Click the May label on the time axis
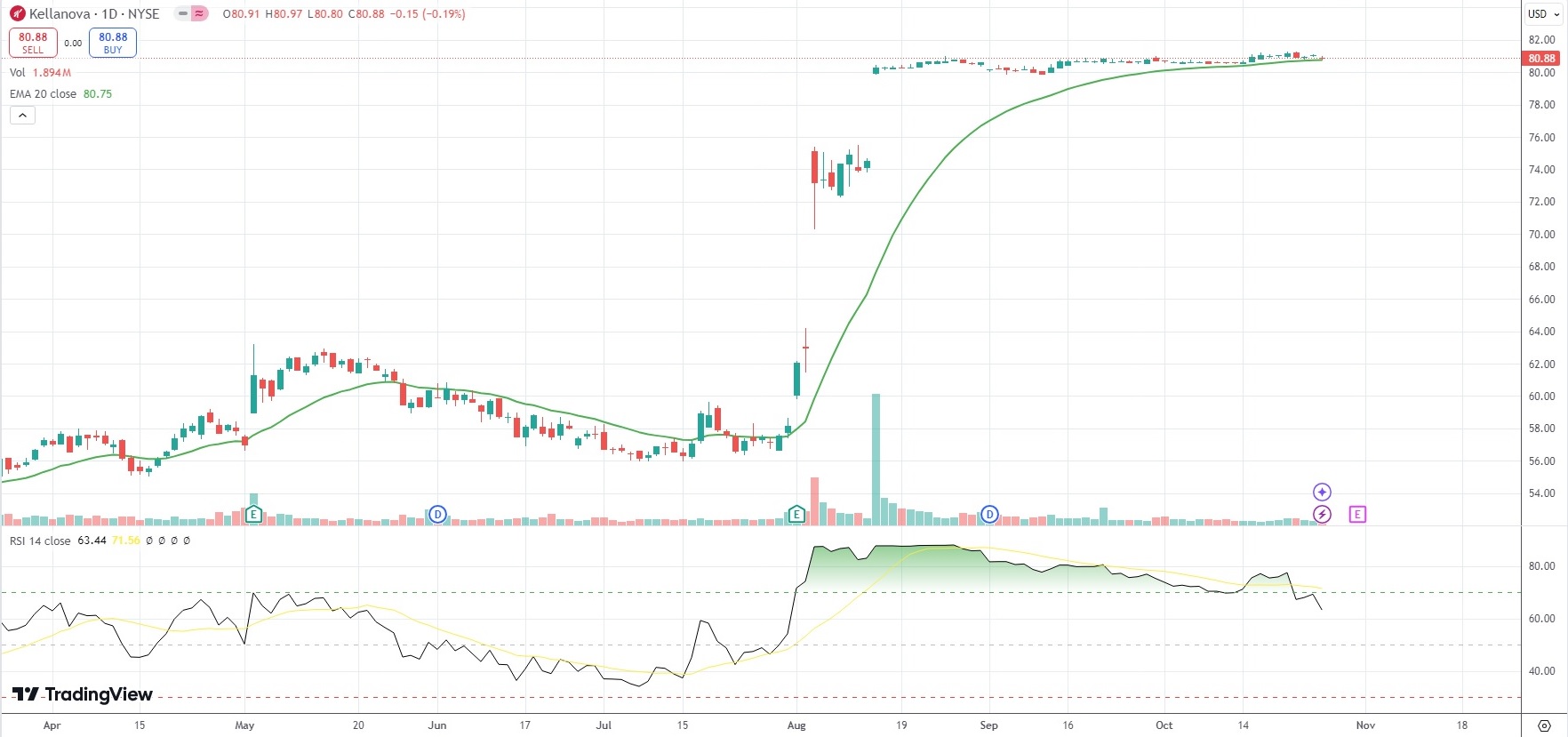Image resolution: width=1568 pixels, height=737 pixels. (x=244, y=725)
